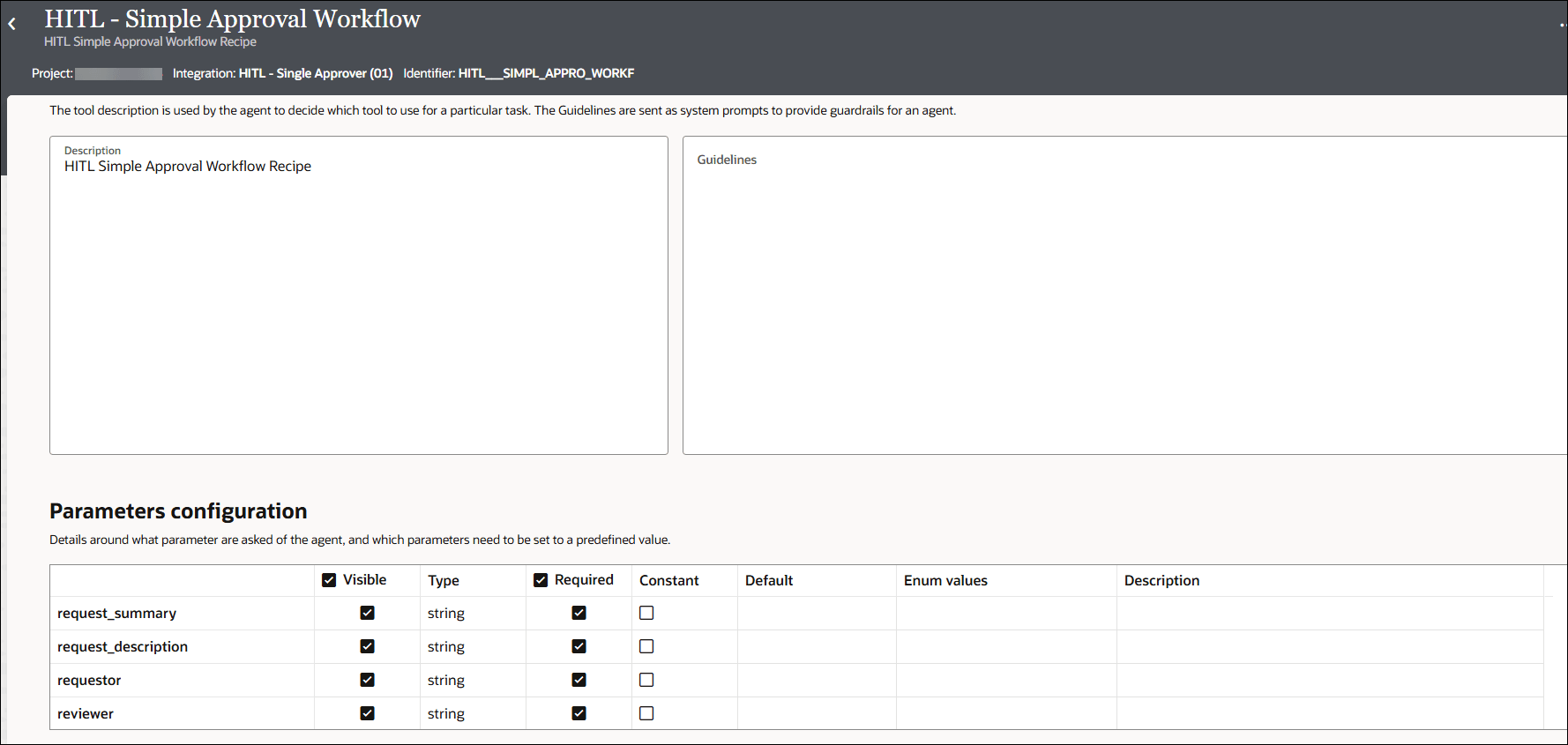This screenshot has height=745, width=1568.
Task: Click the Enum values column header
Action: 945,580
